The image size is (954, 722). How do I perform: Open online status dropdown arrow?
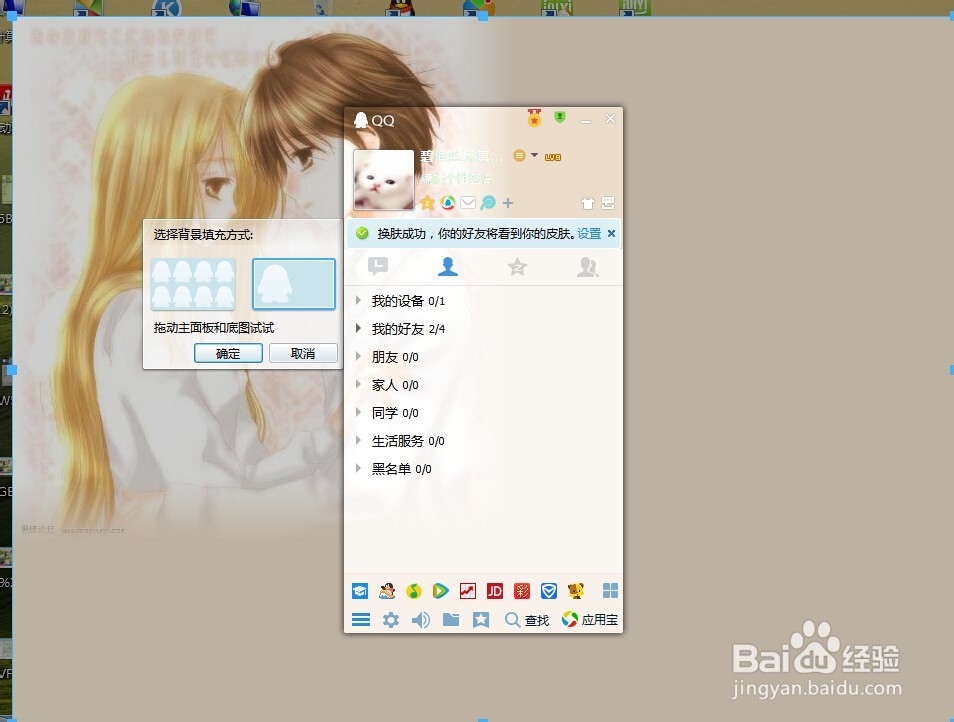534,155
